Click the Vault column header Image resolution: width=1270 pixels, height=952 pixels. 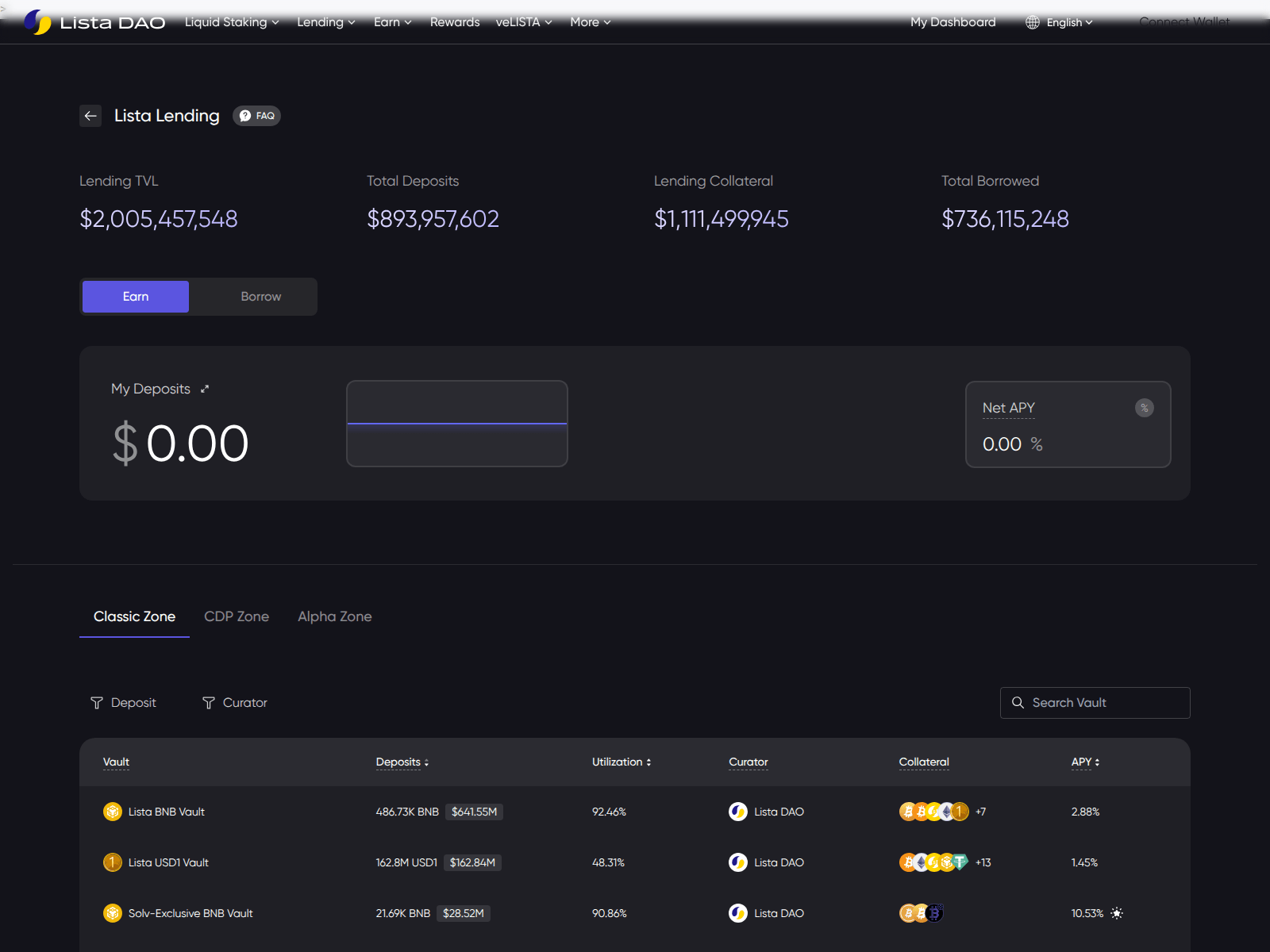pyautogui.click(x=116, y=762)
